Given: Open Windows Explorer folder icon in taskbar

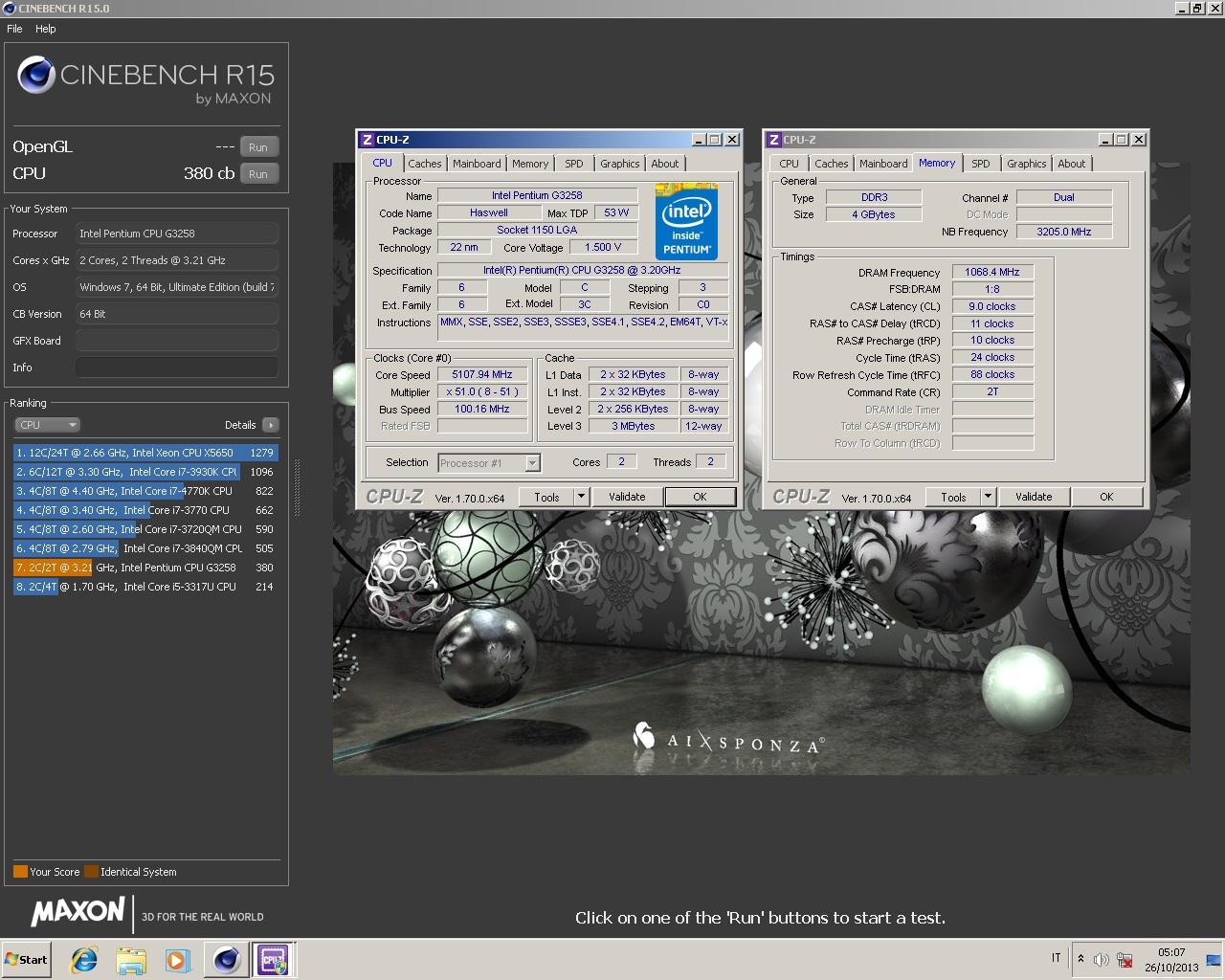Looking at the screenshot, I should click(131, 960).
